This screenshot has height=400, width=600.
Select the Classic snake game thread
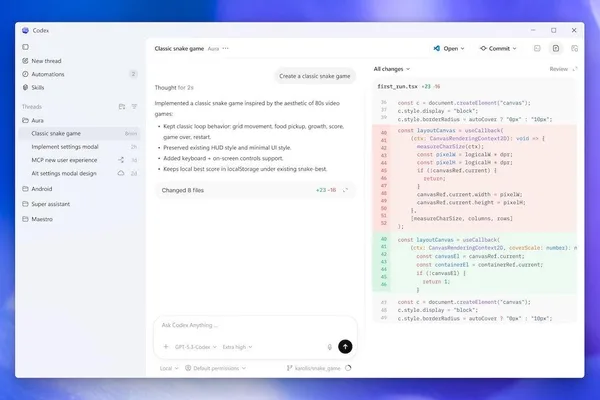80,134
